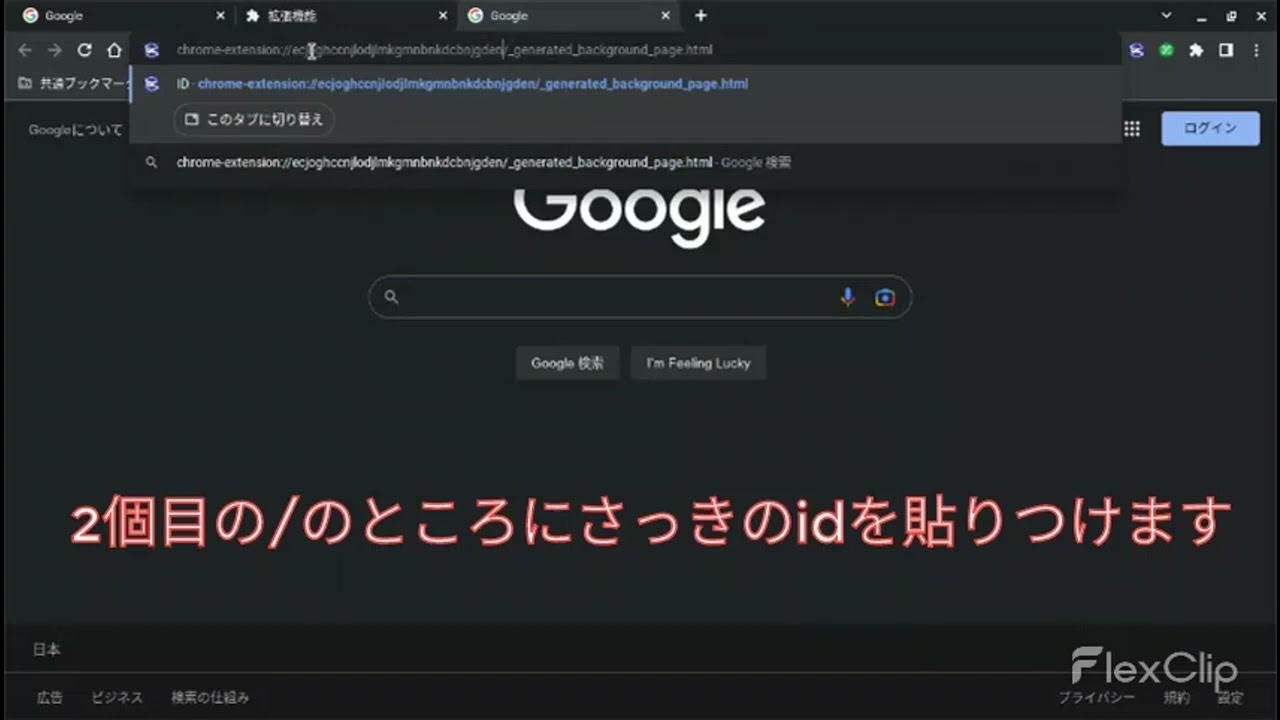Image resolution: width=1280 pixels, height=720 pixels.
Task: Open the extensions puzzle icon
Action: coord(1196,50)
